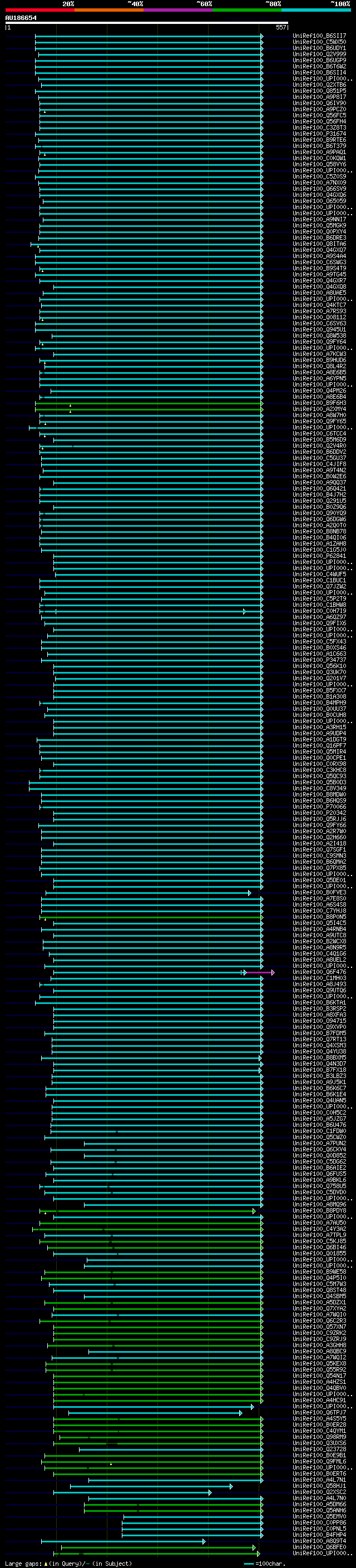Select the UniRef100_Q66SV9 label
This screenshot has height=1568, width=356.
tap(319, 189)
